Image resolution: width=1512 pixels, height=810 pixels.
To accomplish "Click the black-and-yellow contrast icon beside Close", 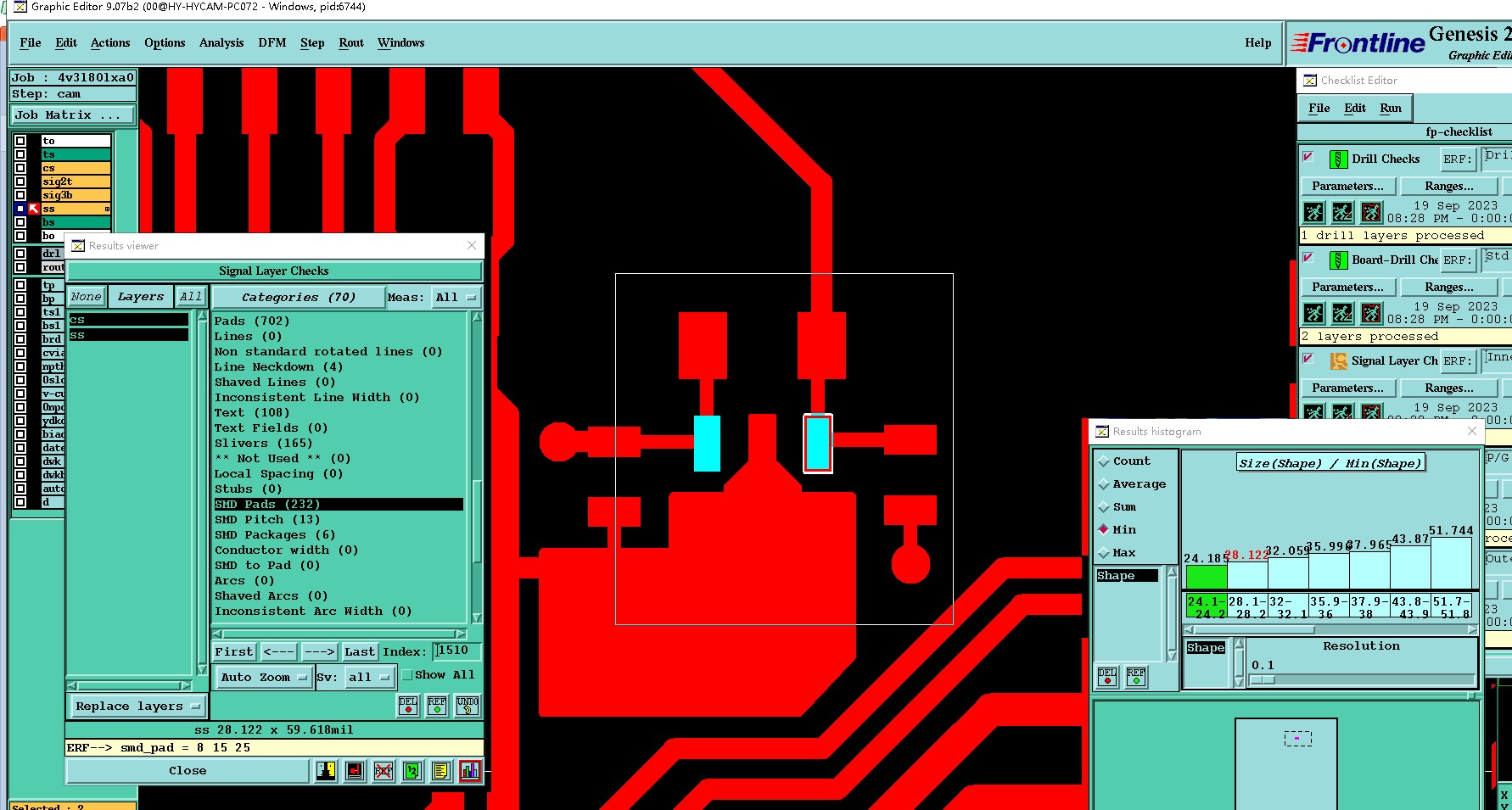I will tap(326, 770).
